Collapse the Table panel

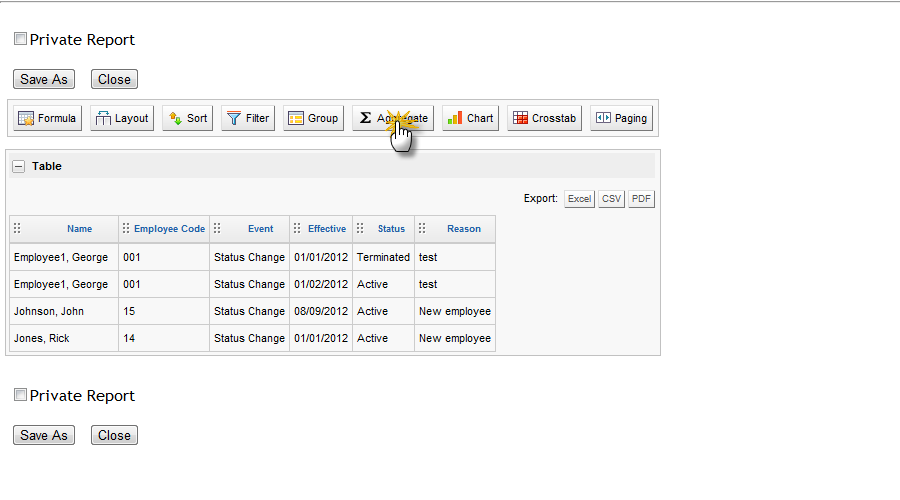point(18,166)
